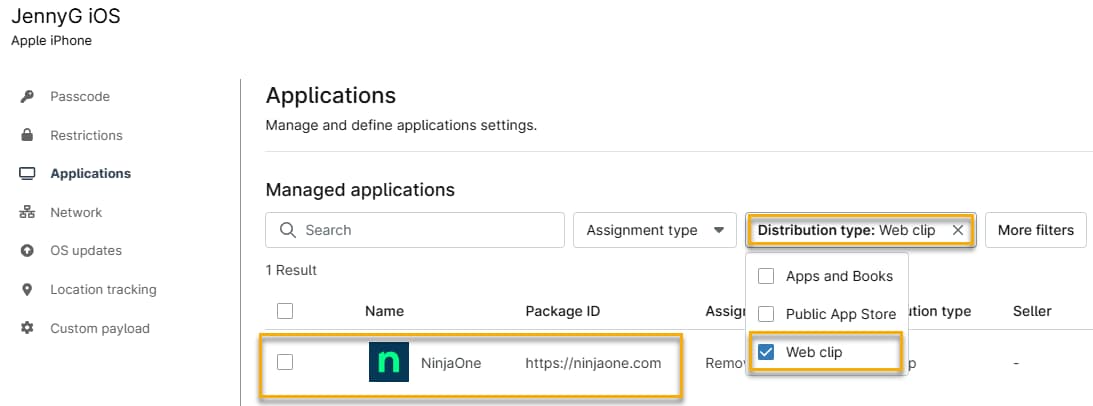Viewport: 1093px width, 406px height.
Task: Check the Apps and Books option
Action: pos(766,276)
